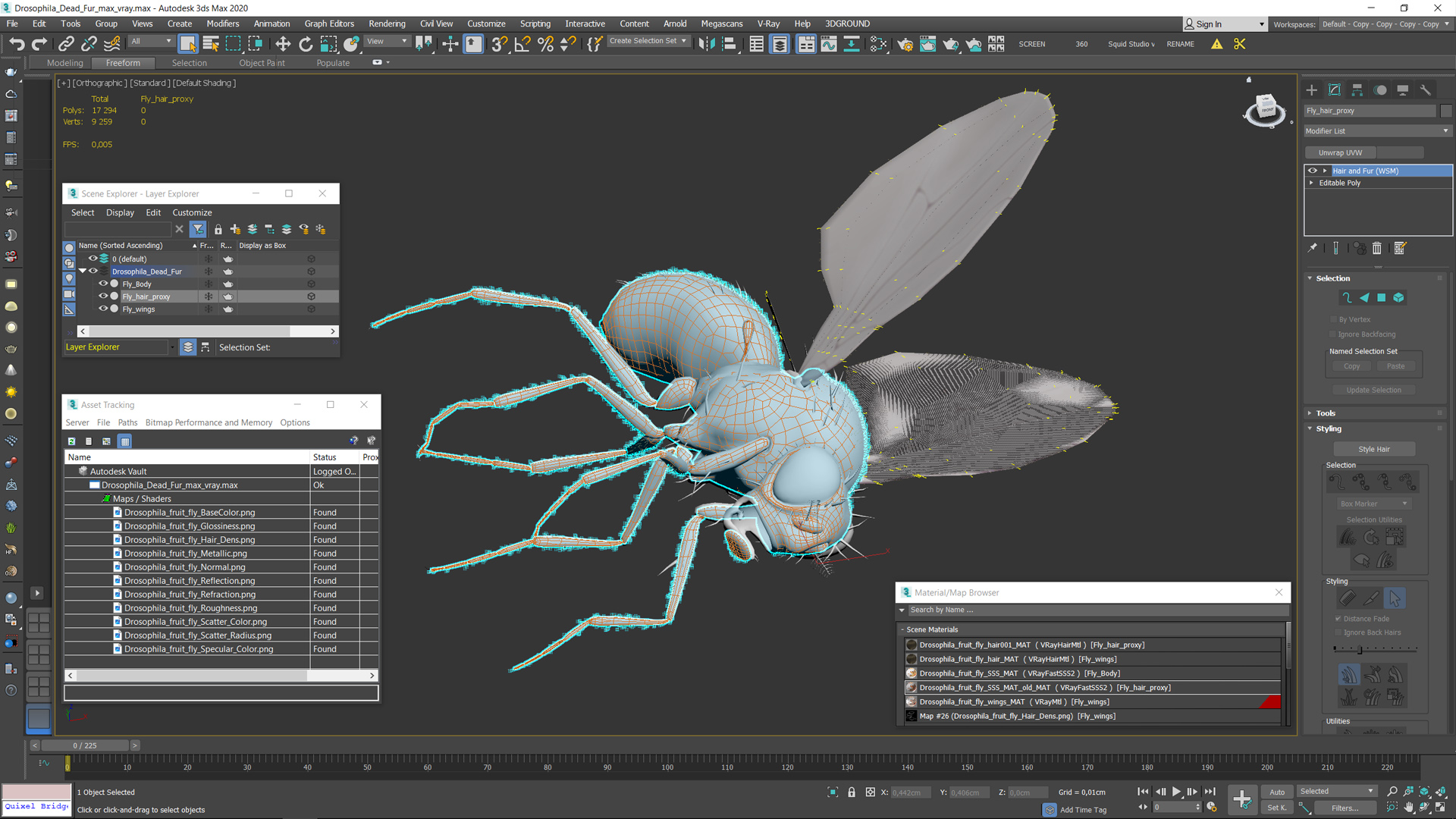Open the Curve Editor icon

829,44
